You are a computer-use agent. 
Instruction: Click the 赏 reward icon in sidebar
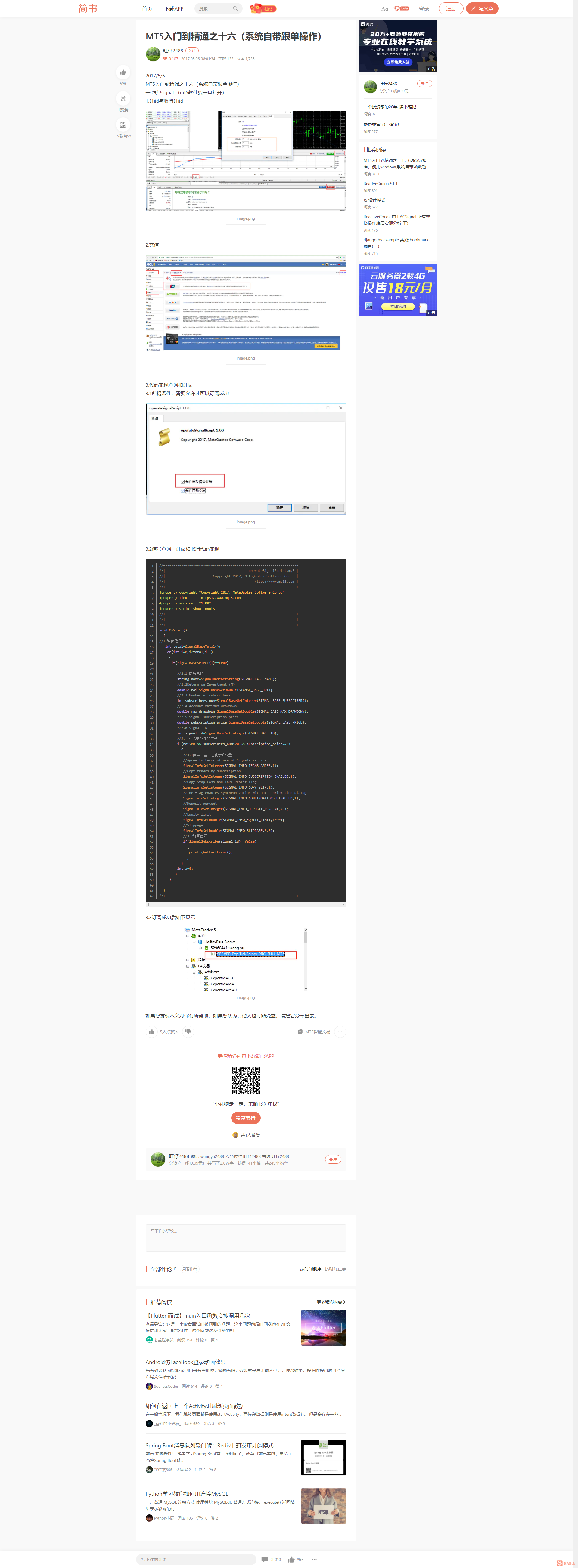[123, 99]
